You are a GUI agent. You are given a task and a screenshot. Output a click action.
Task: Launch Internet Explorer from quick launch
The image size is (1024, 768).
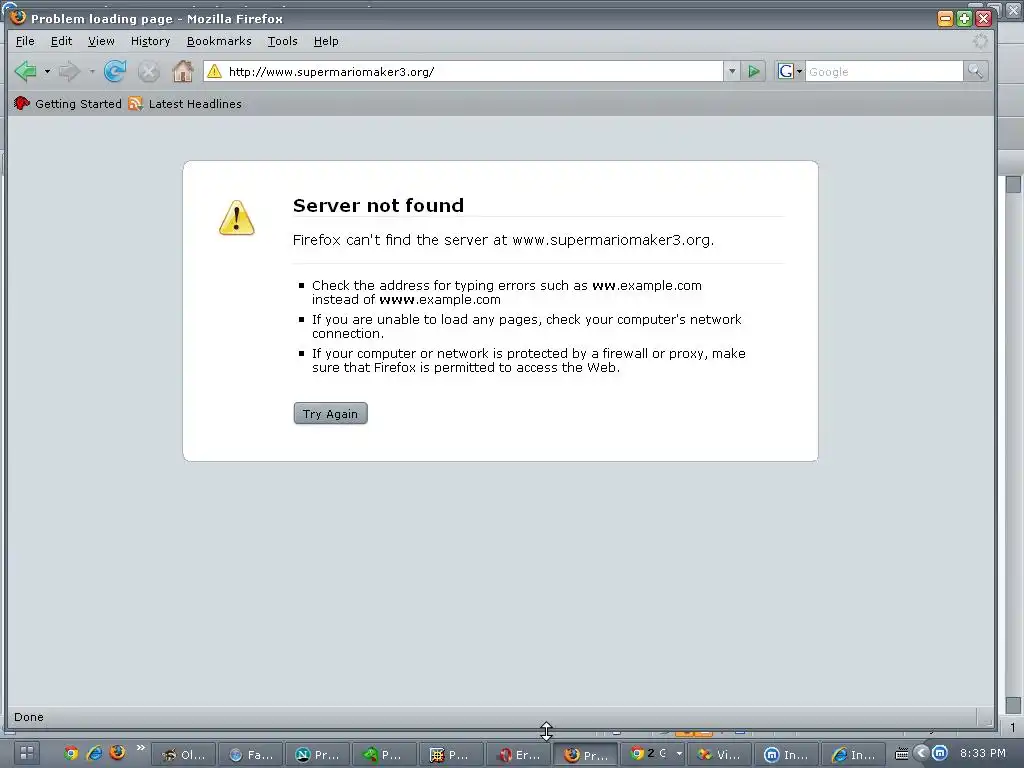(94, 753)
